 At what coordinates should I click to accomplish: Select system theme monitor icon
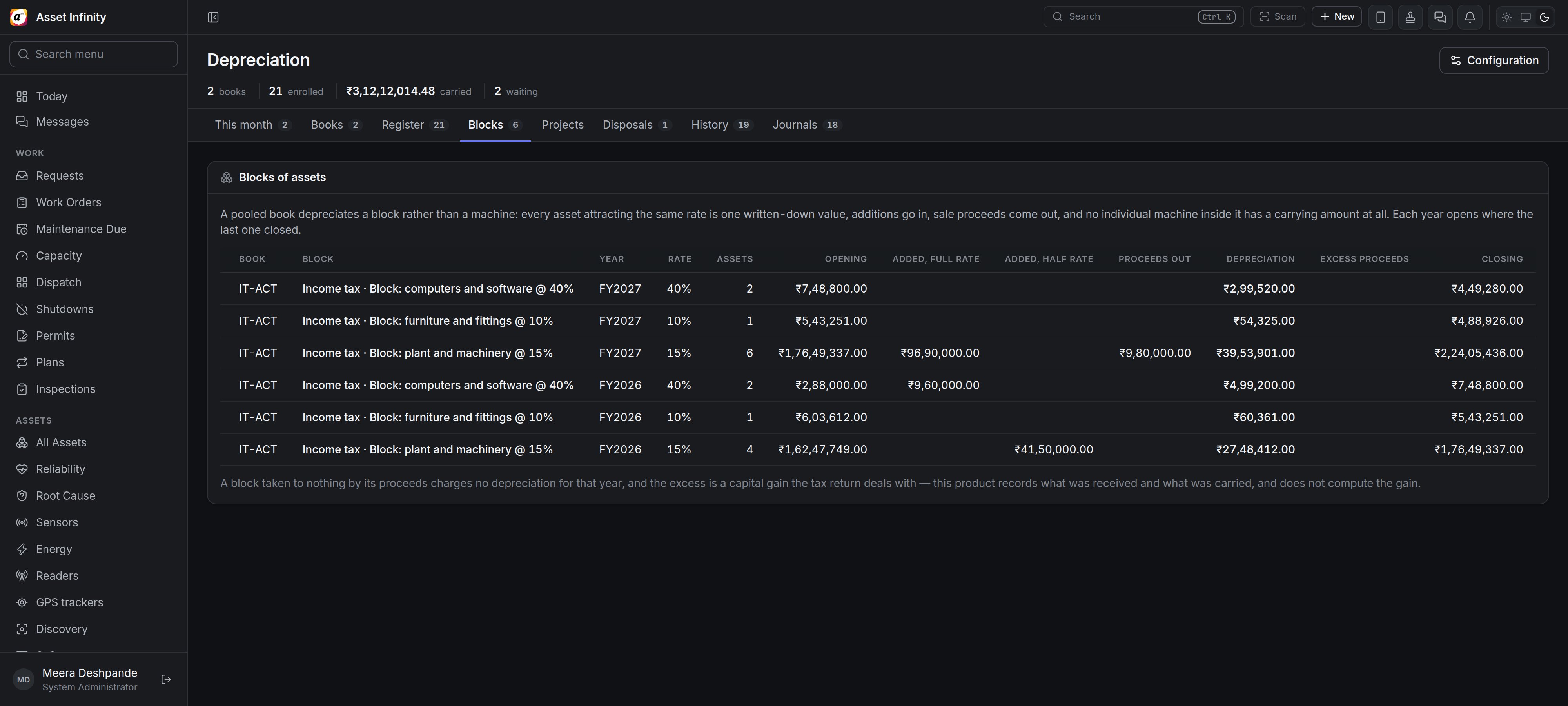(x=1525, y=17)
